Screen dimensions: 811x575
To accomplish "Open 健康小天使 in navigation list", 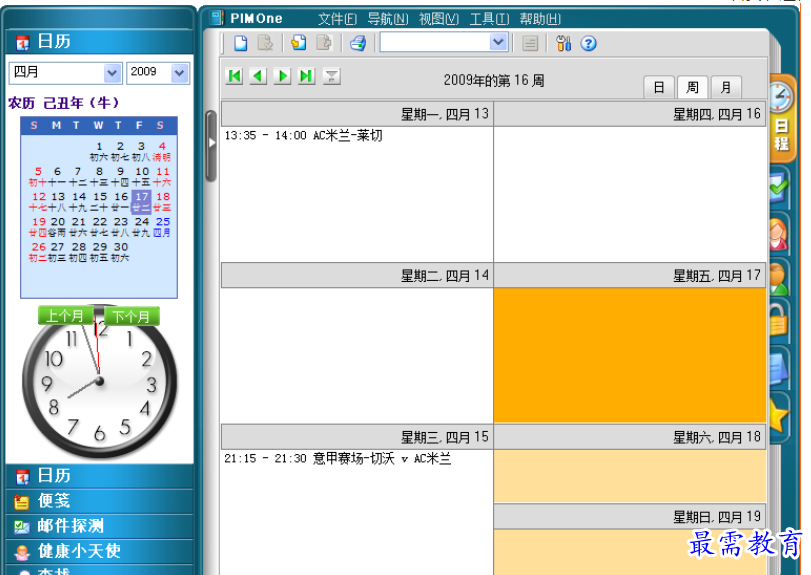I will (x=99, y=551).
